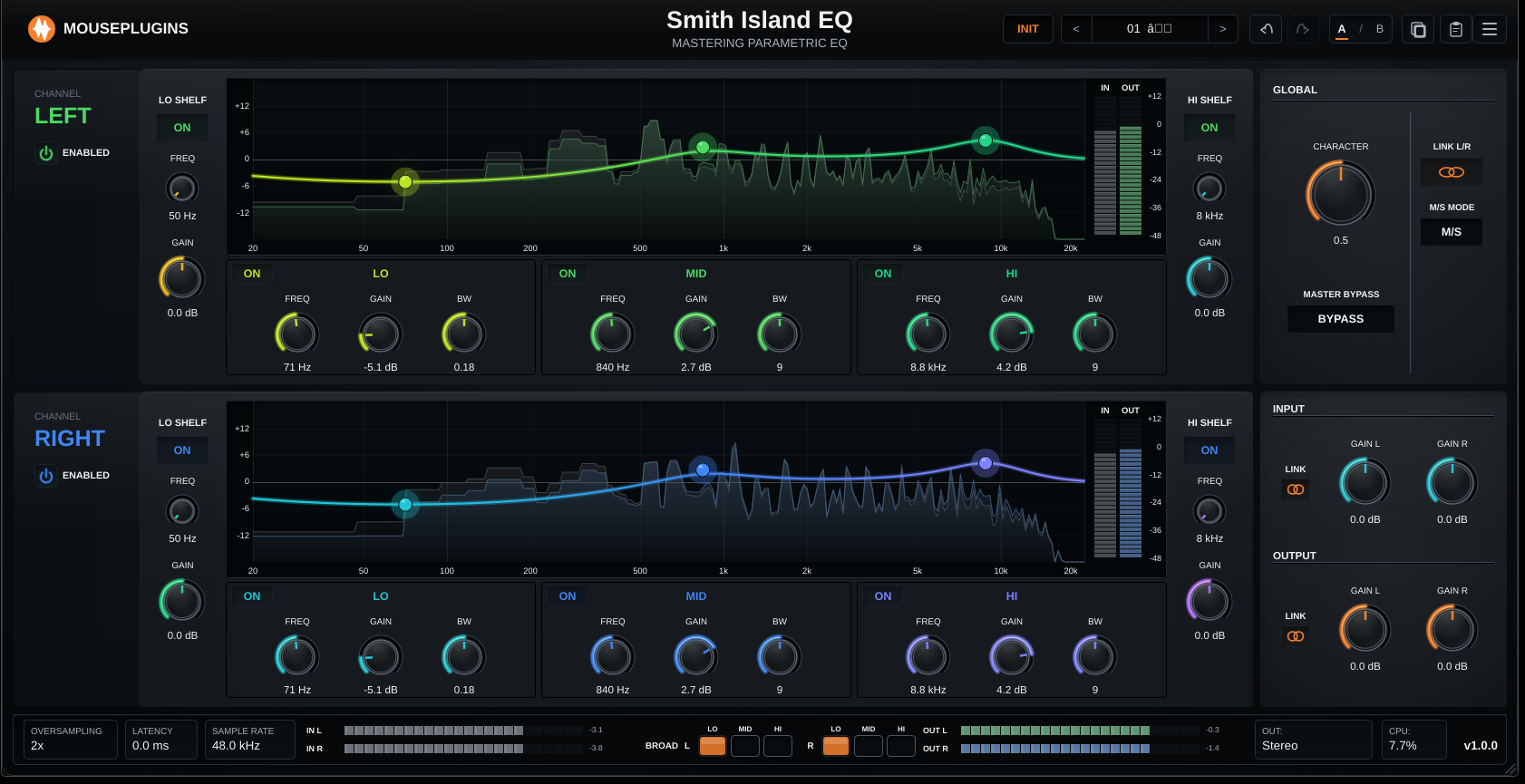Click right LO GAIN value -5.1 dB
The width and height of the screenshot is (1525, 784).
pos(381,691)
